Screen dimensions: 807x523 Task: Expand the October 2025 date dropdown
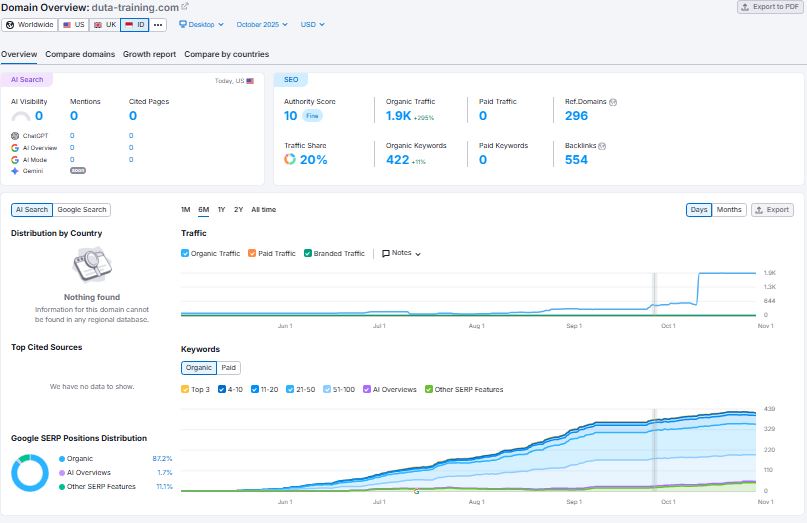click(x=262, y=24)
